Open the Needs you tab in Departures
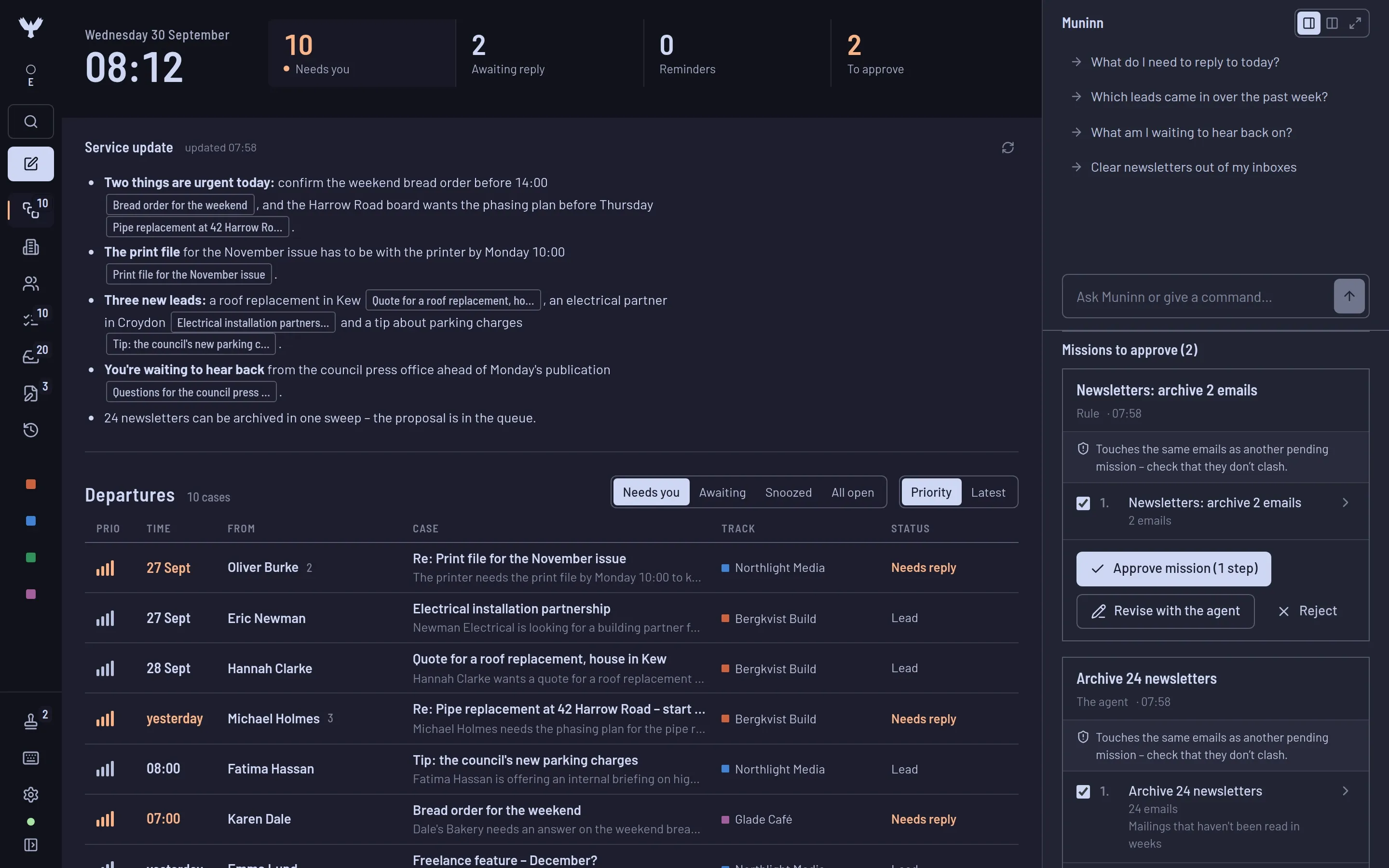This screenshot has width=1389, height=868. pyautogui.click(x=651, y=492)
